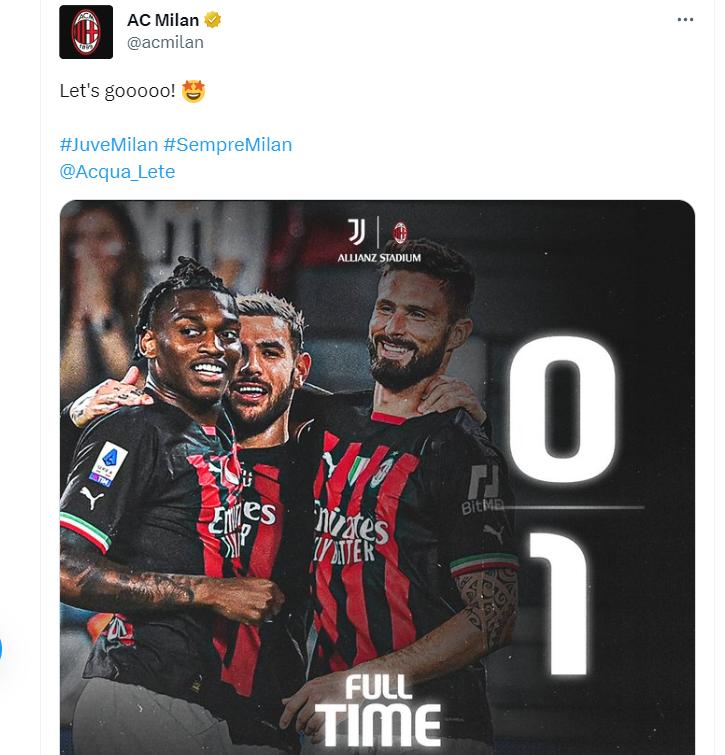Select the "Let's gooooo!" tweet text
The height and width of the screenshot is (755, 725).
coord(117,91)
